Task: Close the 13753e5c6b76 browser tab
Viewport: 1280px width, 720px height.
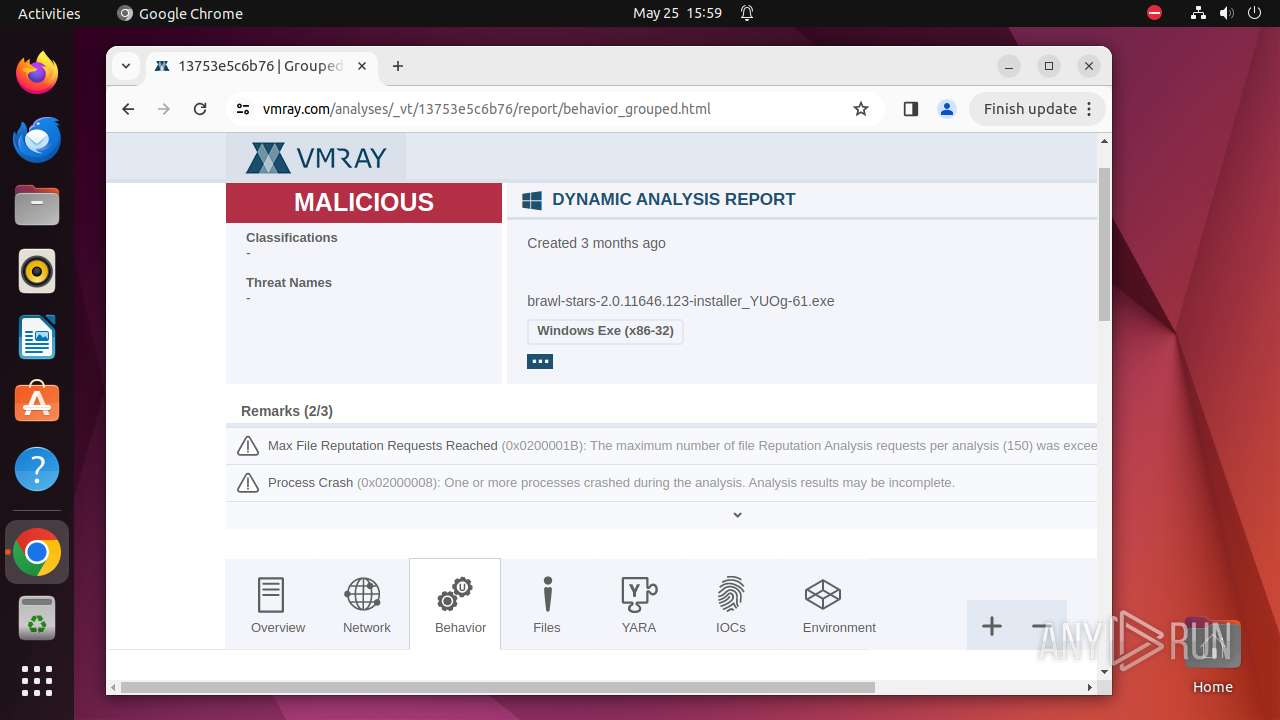Action: click(x=362, y=66)
